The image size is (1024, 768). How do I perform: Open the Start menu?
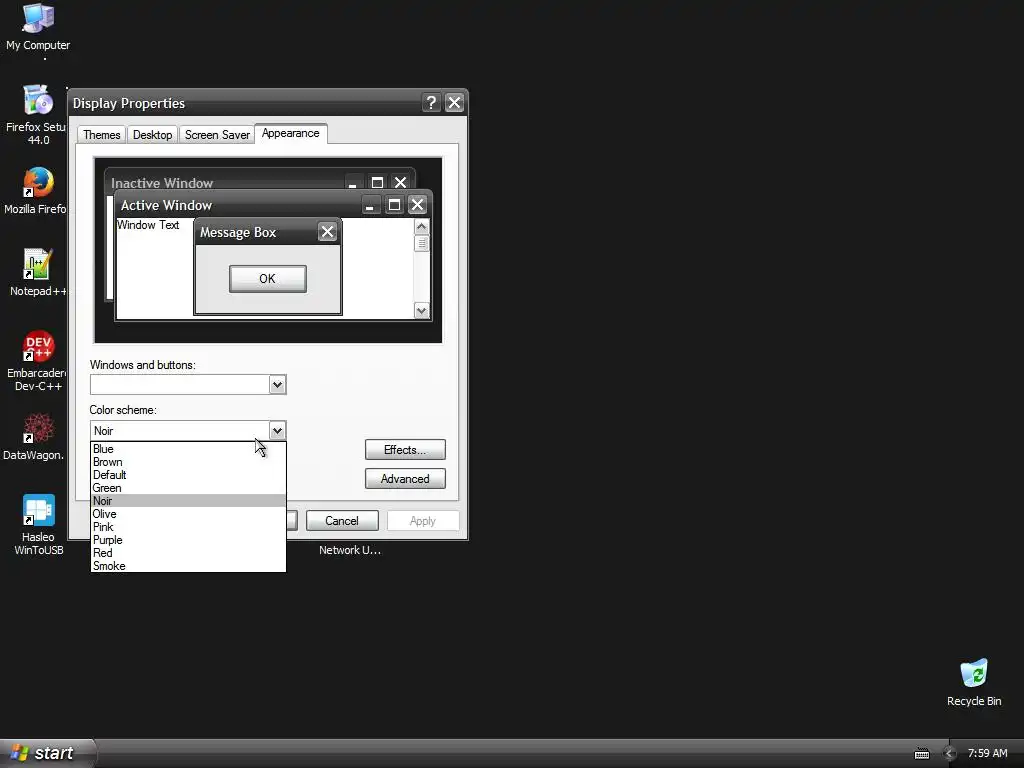[x=47, y=753]
